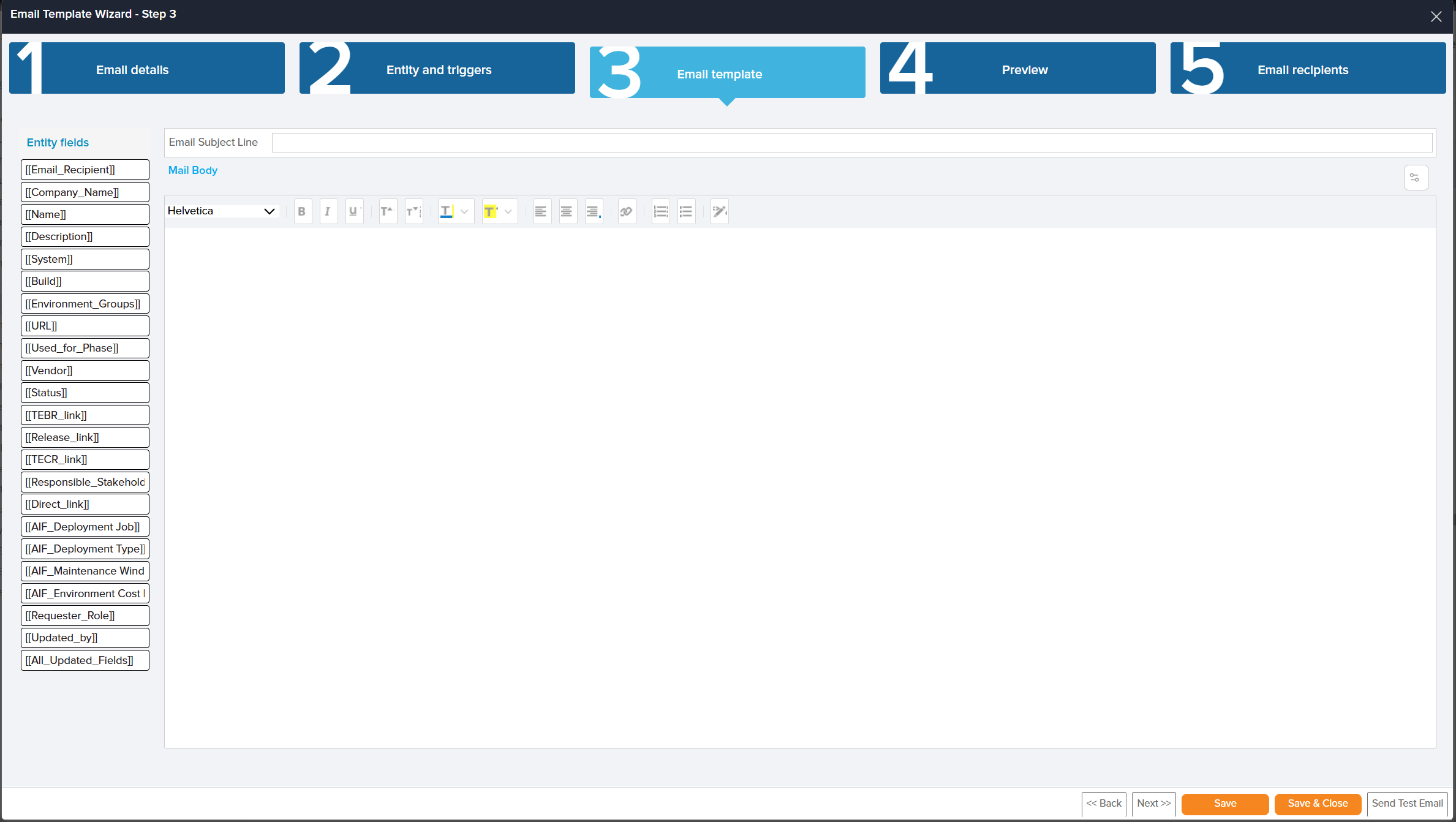1456x822 pixels.
Task: Click the clear formatting icon
Action: click(719, 211)
